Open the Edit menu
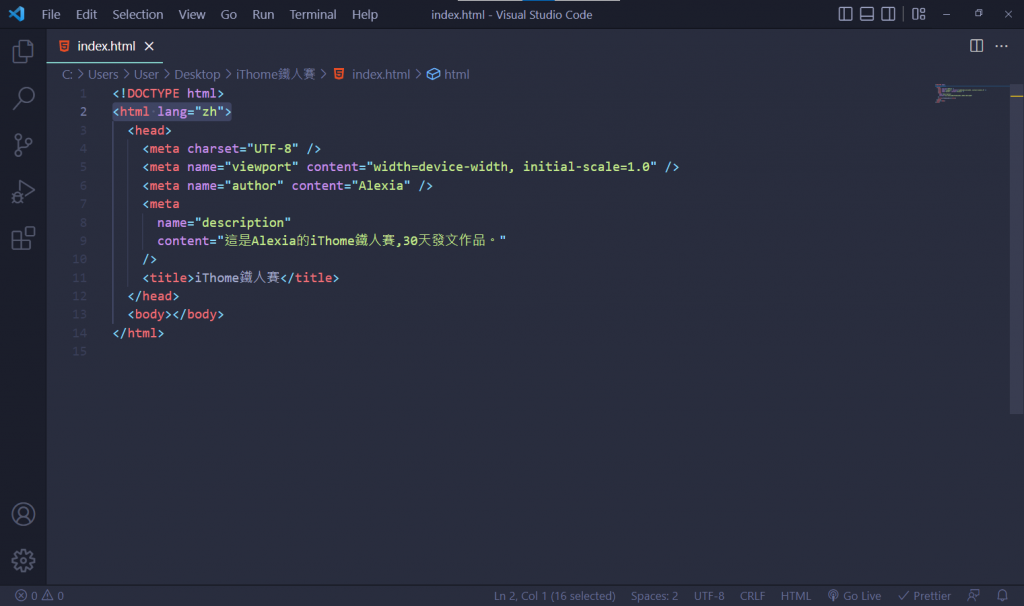This screenshot has height=606, width=1024. [x=86, y=14]
